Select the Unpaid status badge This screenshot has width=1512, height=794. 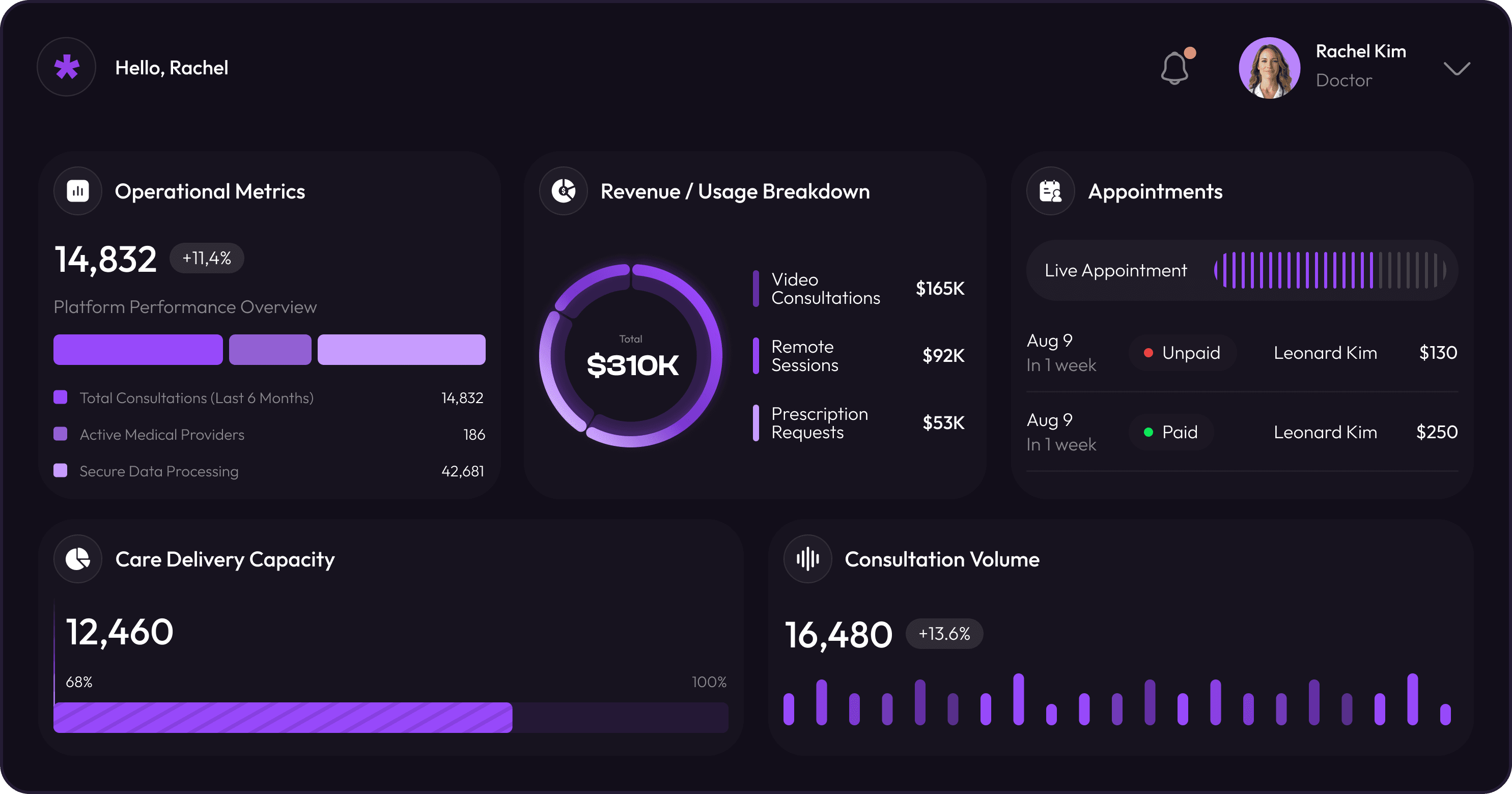[x=1182, y=353]
